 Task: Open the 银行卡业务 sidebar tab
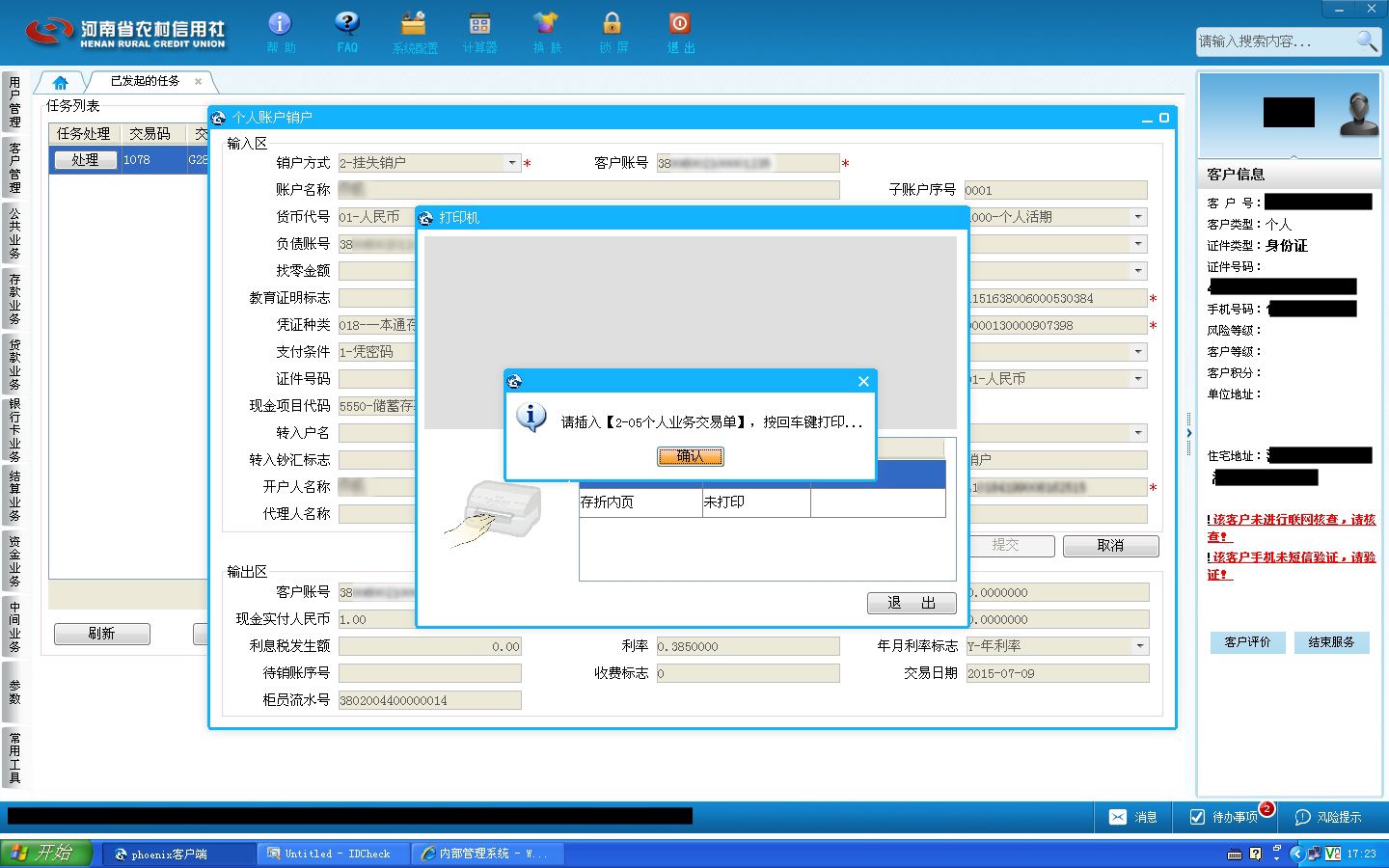(x=14, y=430)
